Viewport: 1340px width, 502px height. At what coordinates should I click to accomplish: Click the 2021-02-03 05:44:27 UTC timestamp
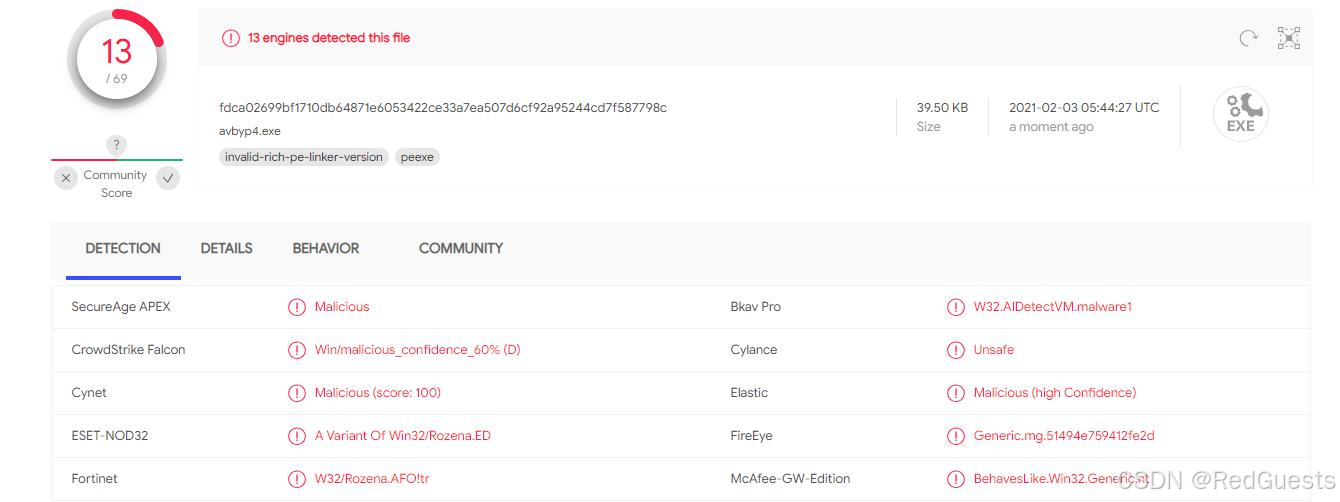[1084, 108]
